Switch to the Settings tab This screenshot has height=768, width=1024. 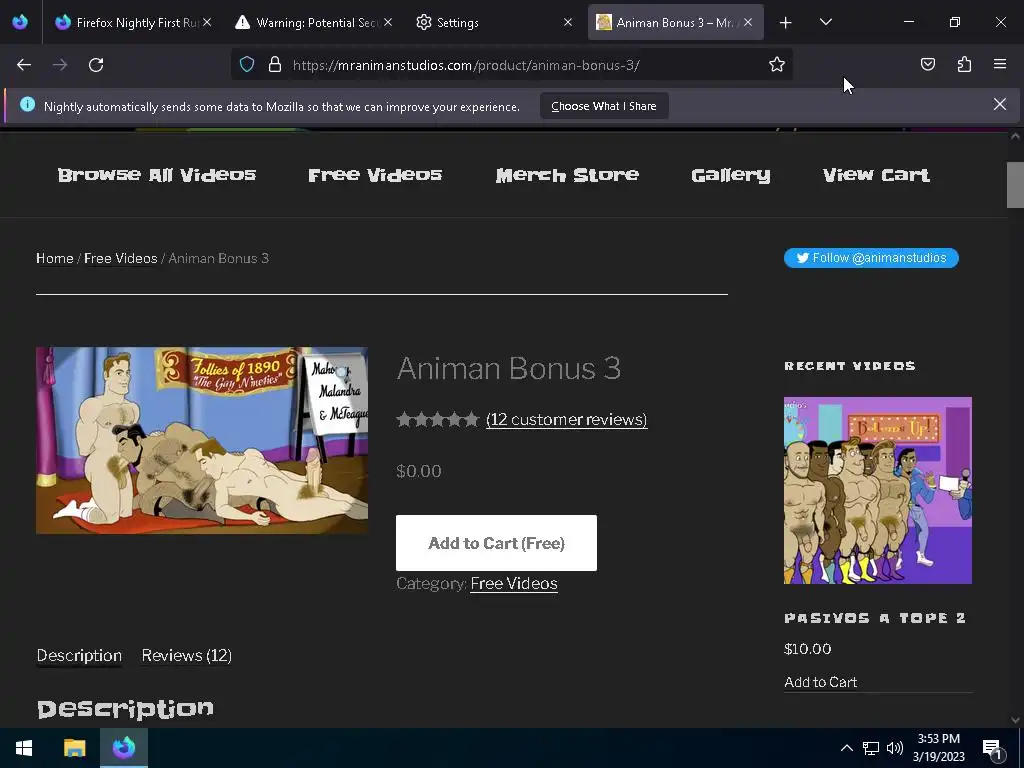click(x=494, y=22)
